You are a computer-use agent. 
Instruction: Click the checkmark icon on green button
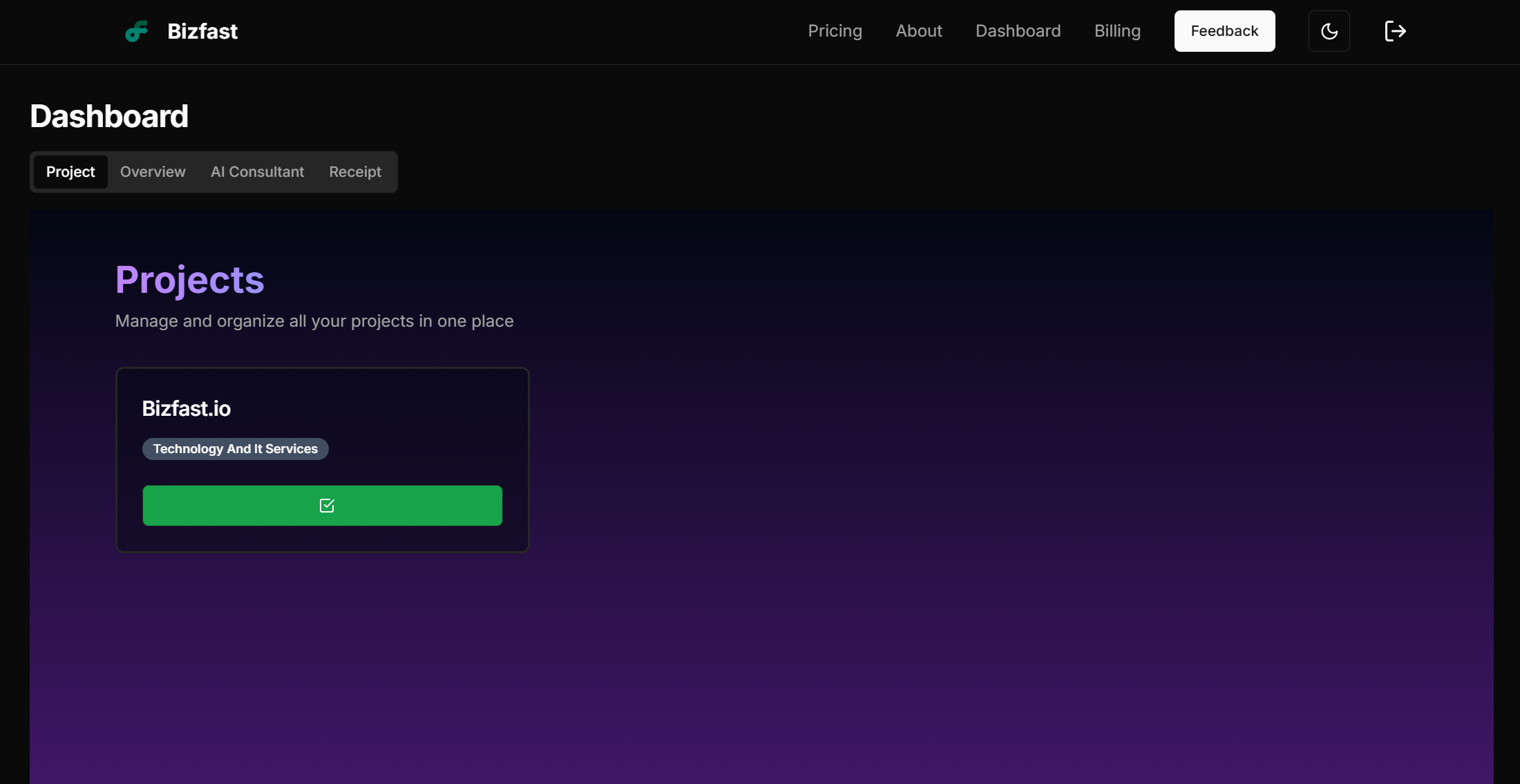click(327, 506)
